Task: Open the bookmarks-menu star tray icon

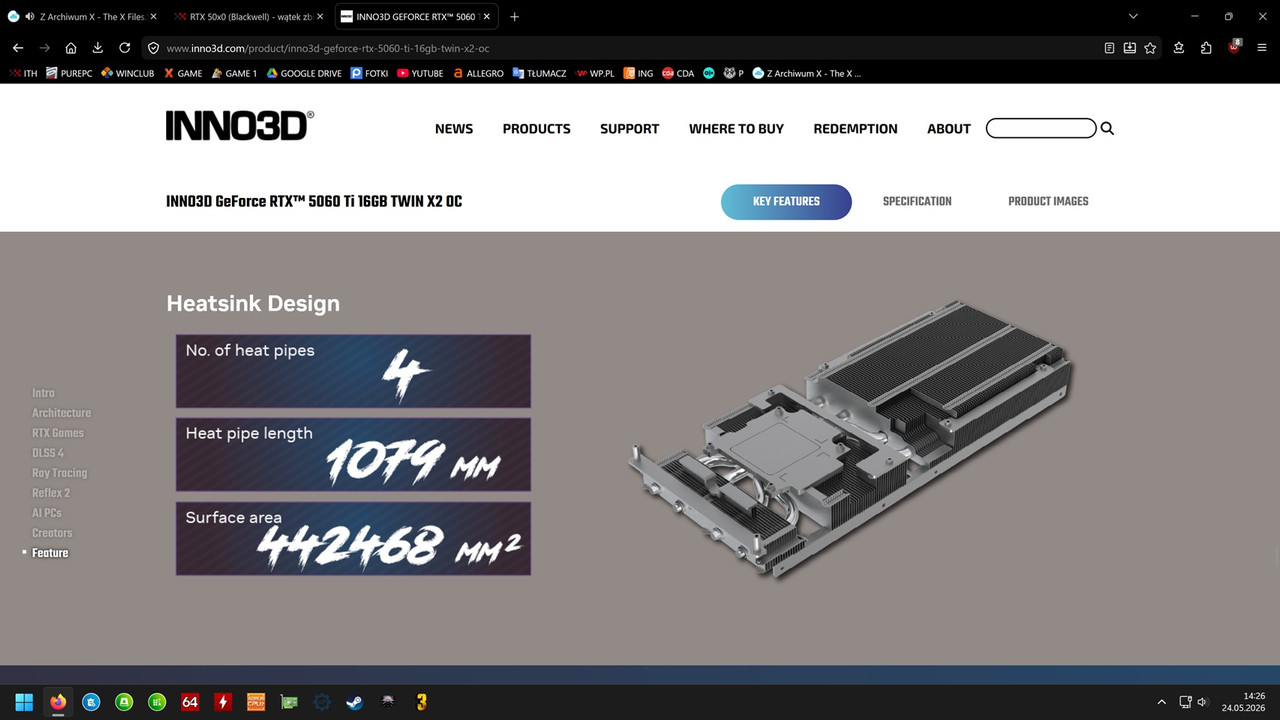Action: (1179, 48)
